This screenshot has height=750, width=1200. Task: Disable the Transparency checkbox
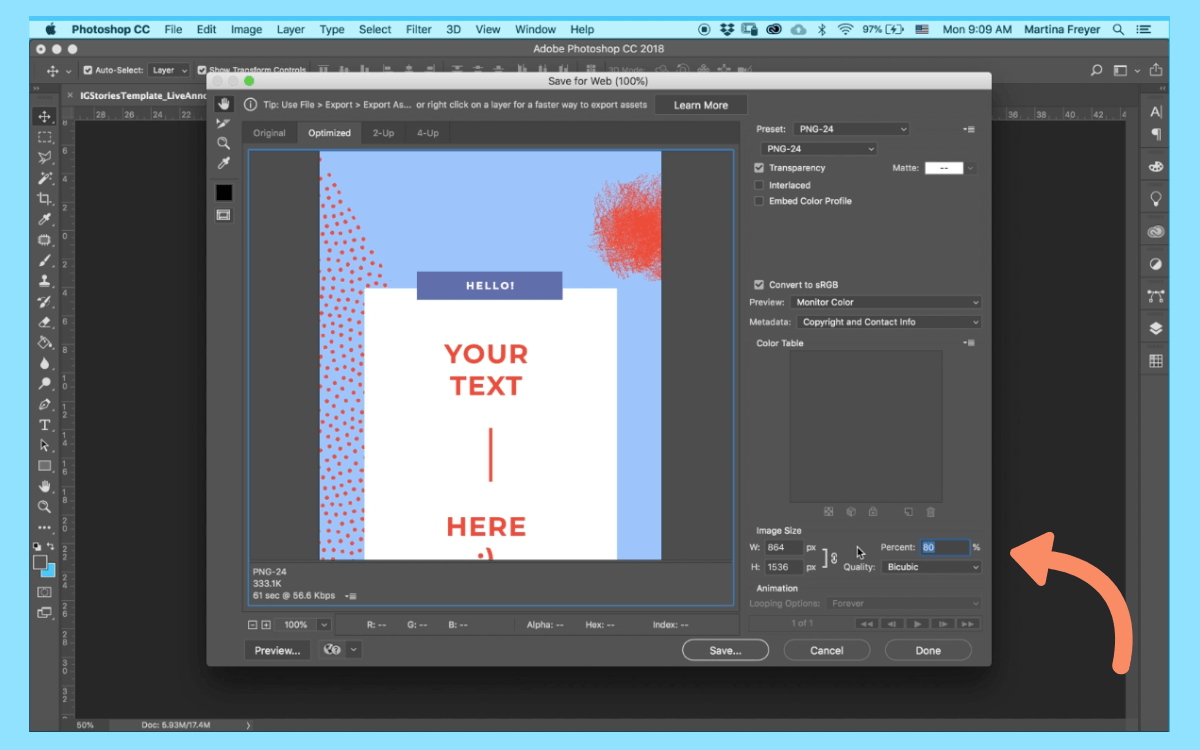pos(758,168)
